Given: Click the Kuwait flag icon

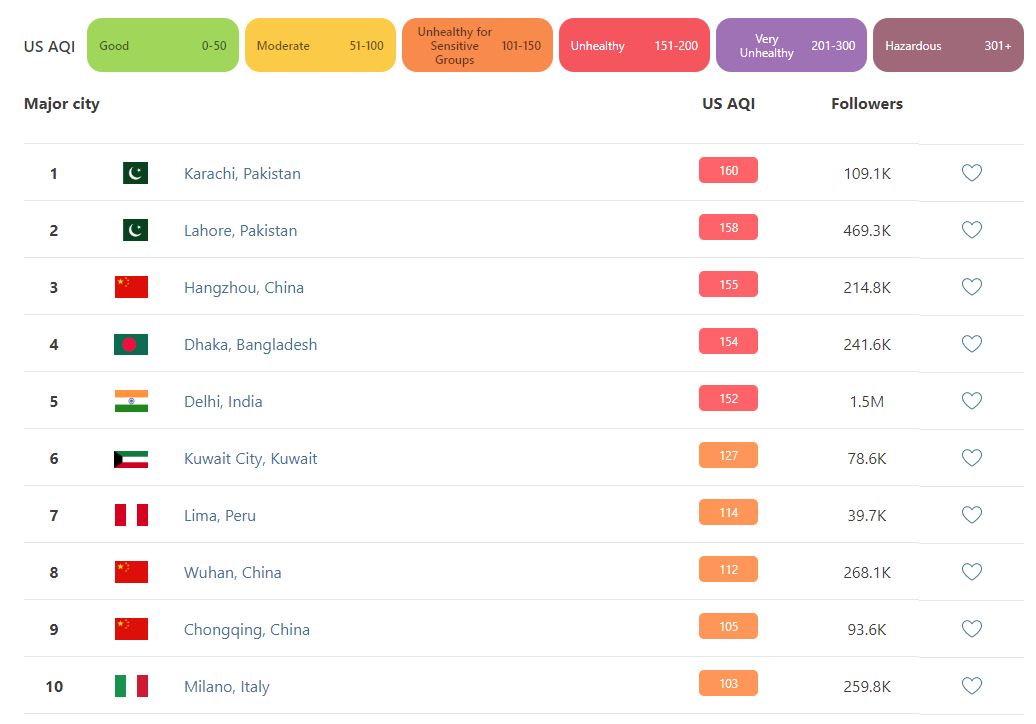Looking at the screenshot, I should tap(131, 459).
